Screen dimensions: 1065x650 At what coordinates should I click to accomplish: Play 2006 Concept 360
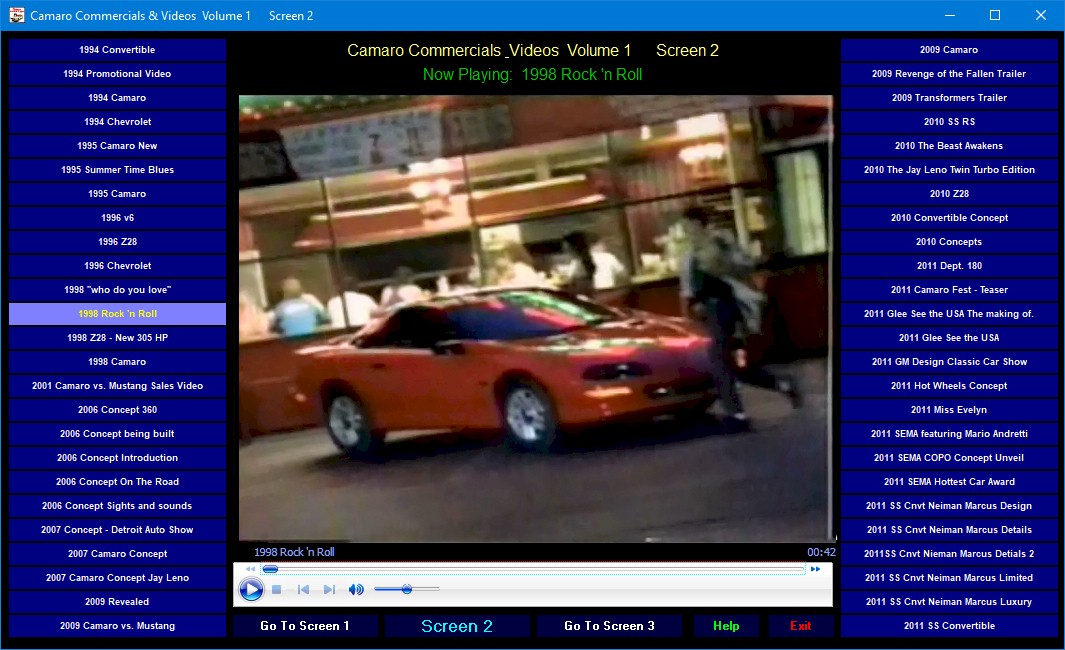[118, 410]
